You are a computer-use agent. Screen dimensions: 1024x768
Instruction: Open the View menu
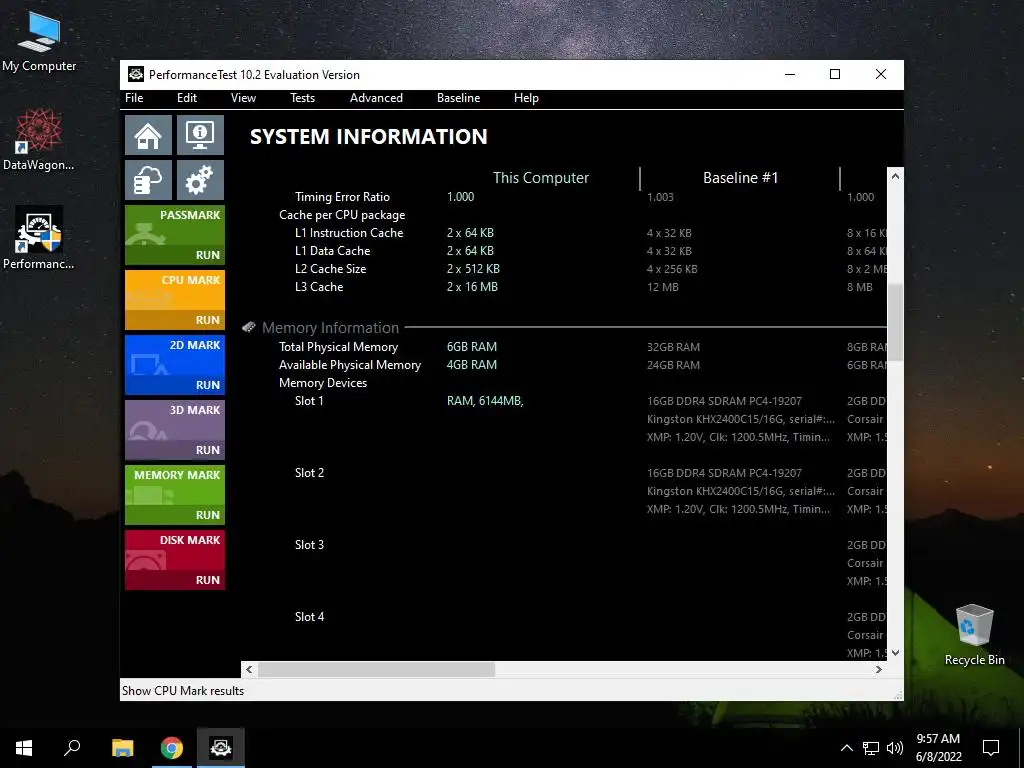[243, 98]
